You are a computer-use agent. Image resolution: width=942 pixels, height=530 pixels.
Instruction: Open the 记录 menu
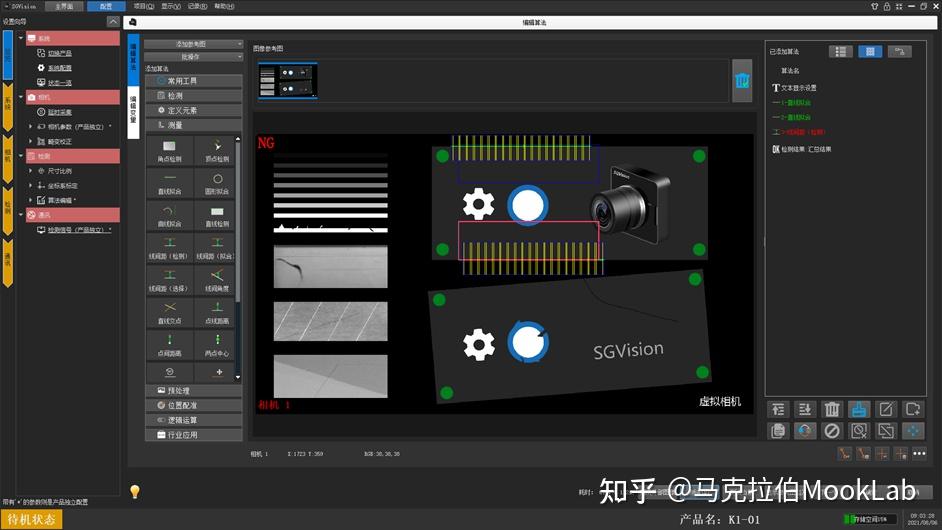pyautogui.click(x=198, y=6)
